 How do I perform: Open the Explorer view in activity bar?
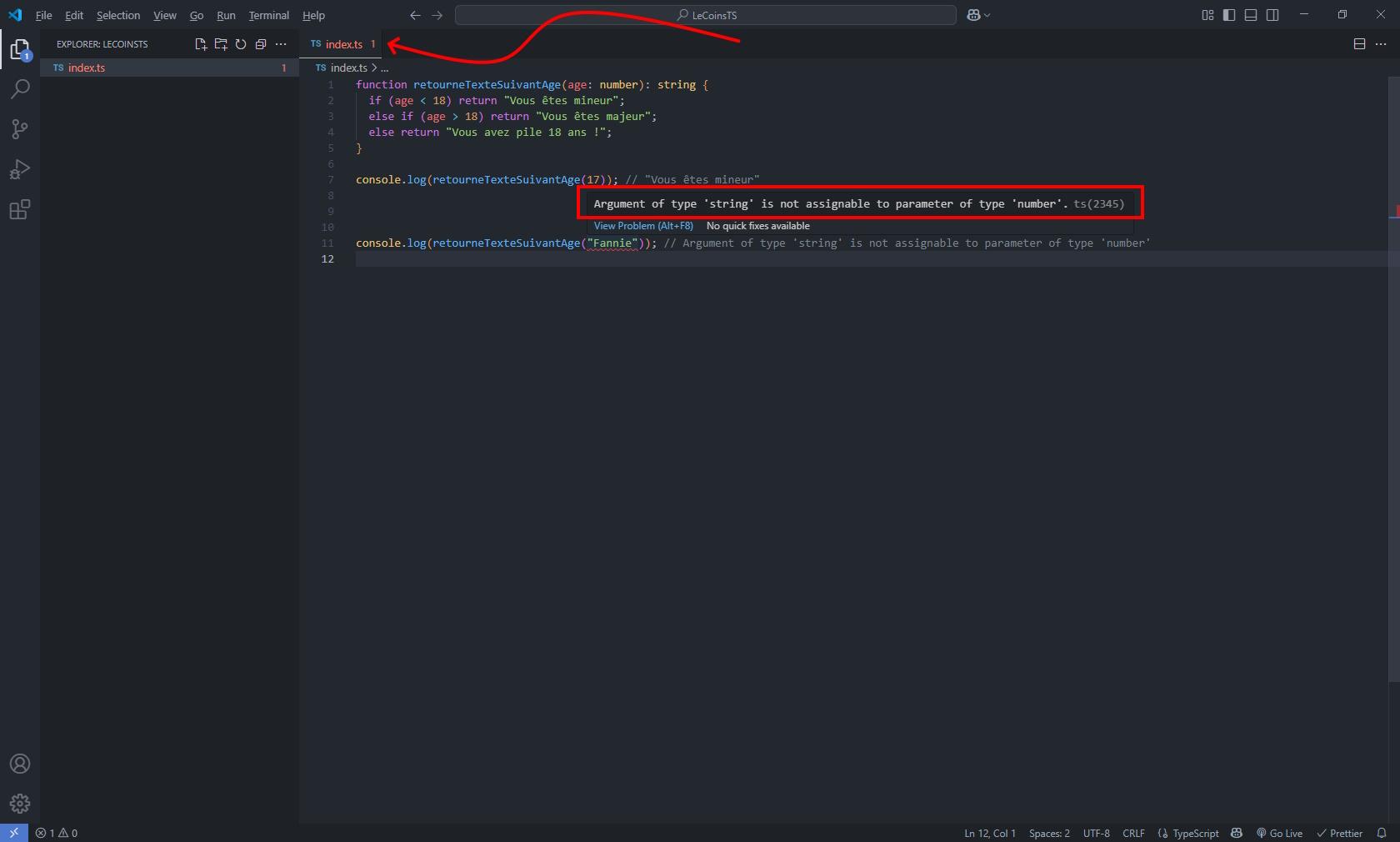[x=20, y=49]
